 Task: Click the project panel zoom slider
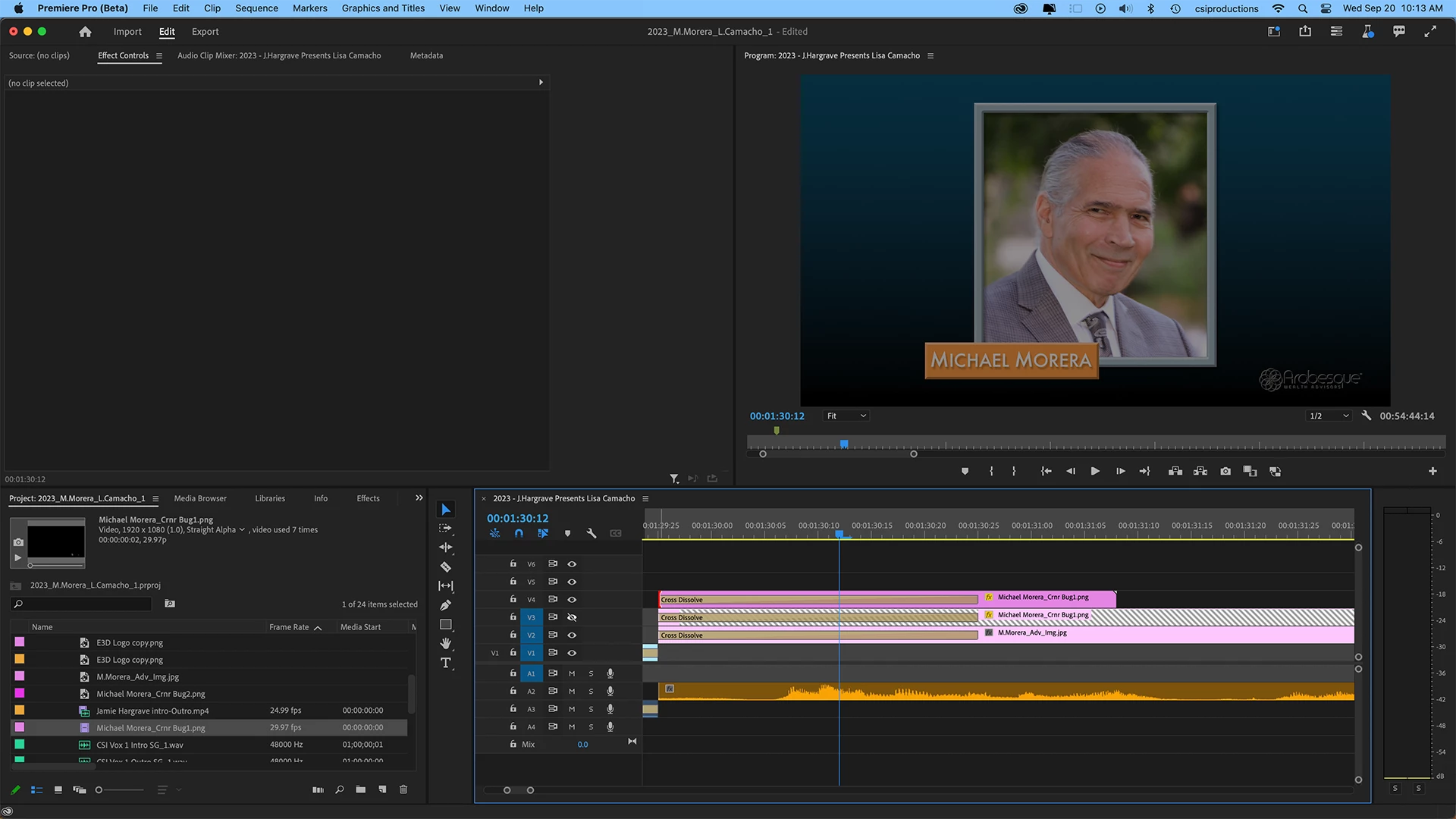pos(99,790)
